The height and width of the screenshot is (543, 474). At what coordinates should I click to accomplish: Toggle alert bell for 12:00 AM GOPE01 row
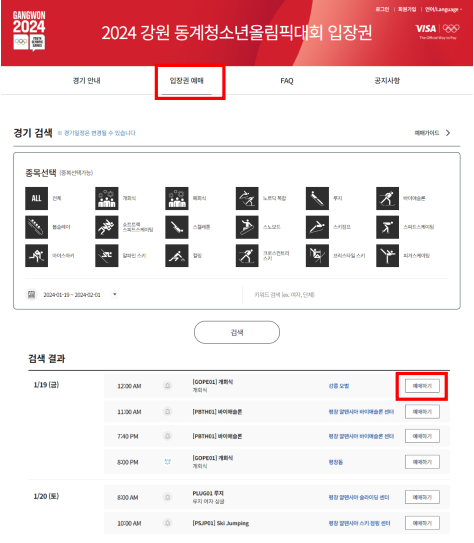coord(168,386)
